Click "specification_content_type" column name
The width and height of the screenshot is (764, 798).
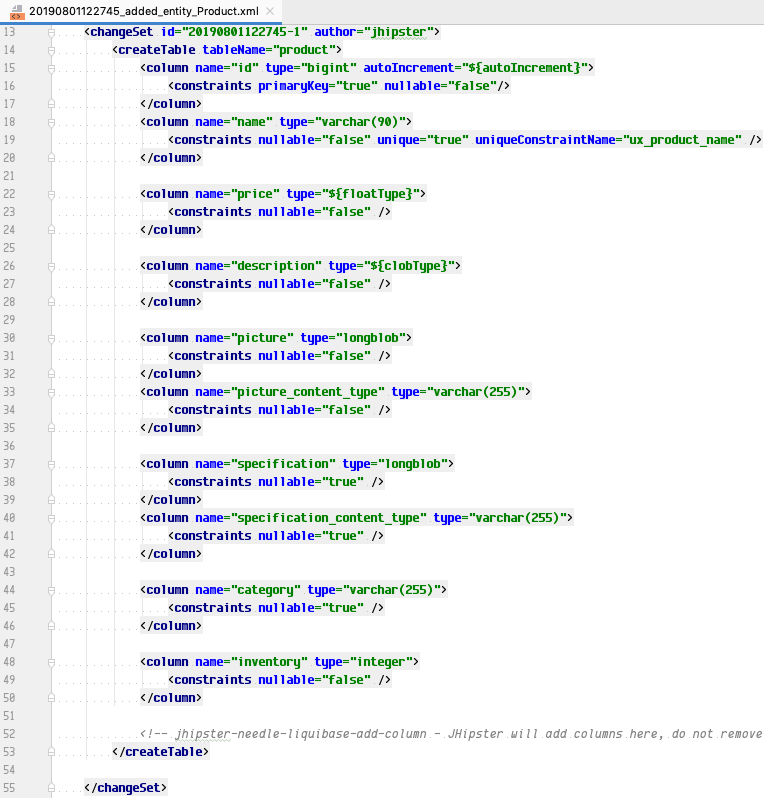pyautogui.click(x=328, y=518)
